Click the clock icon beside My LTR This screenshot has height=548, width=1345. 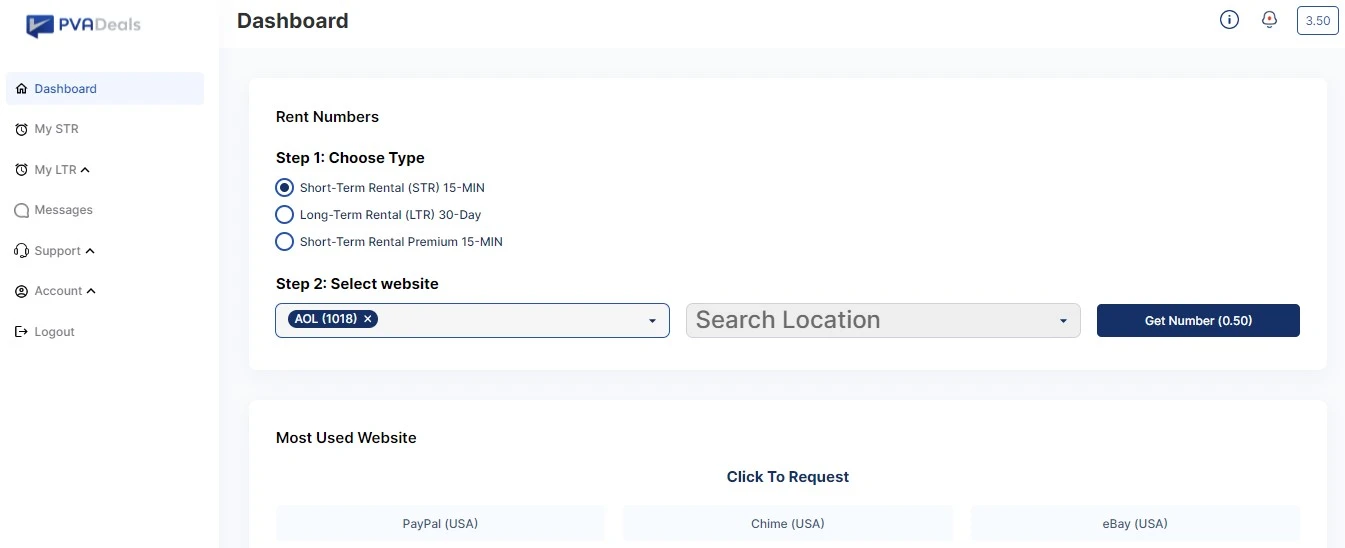coord(22,170)
